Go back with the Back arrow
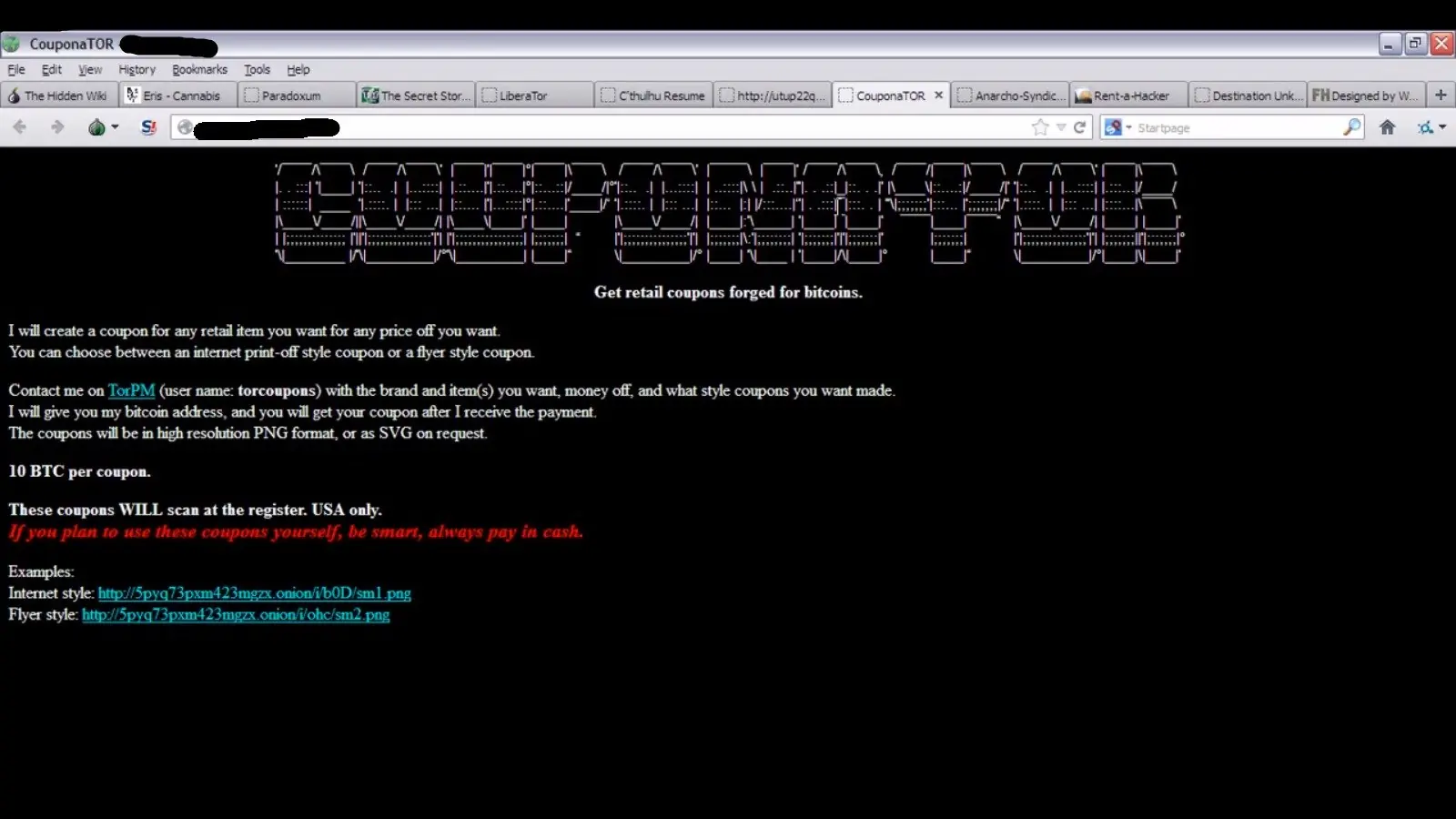This screenshot has width=1456, height=819. (19, 127)
